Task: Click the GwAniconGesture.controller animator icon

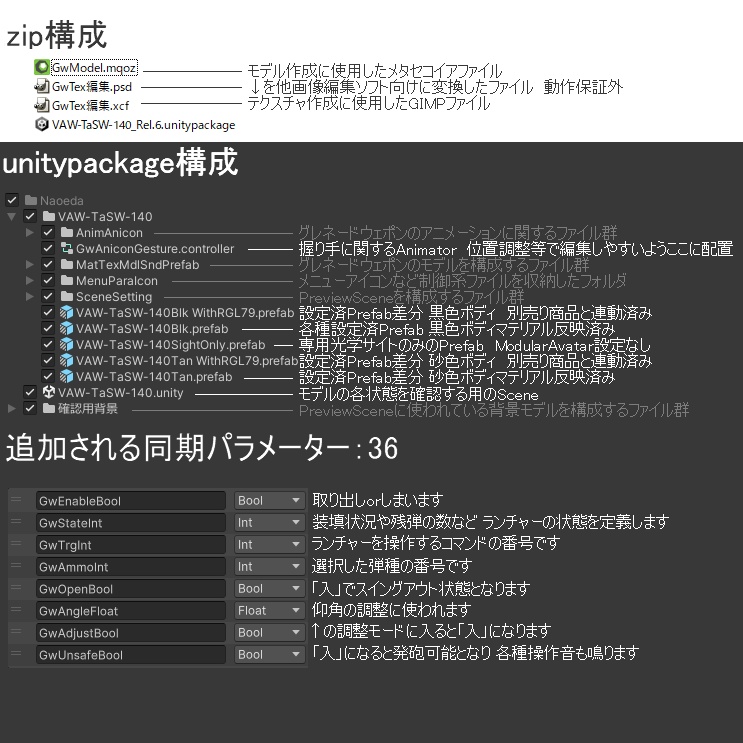Action: click(67, 248)
